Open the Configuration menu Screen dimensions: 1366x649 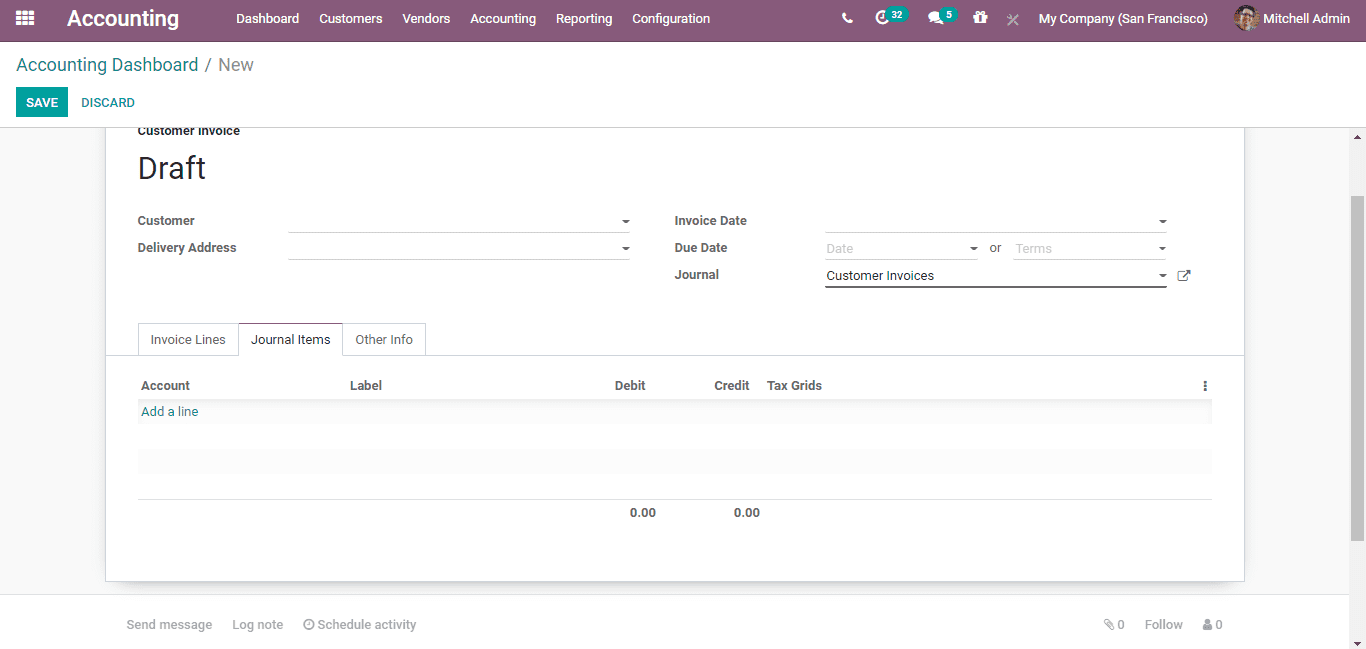[670, 18]
